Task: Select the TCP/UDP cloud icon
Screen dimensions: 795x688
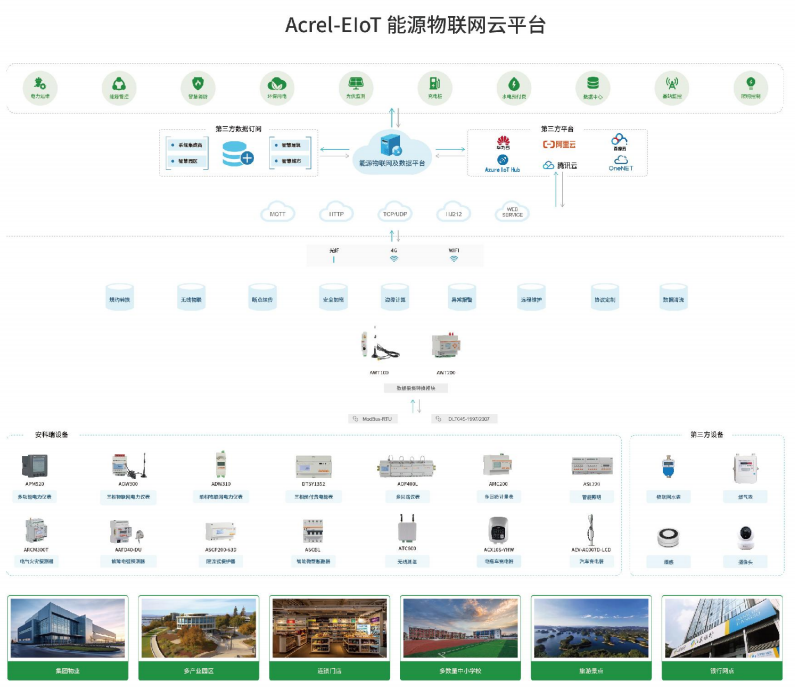Action: (x=395, y=212)
